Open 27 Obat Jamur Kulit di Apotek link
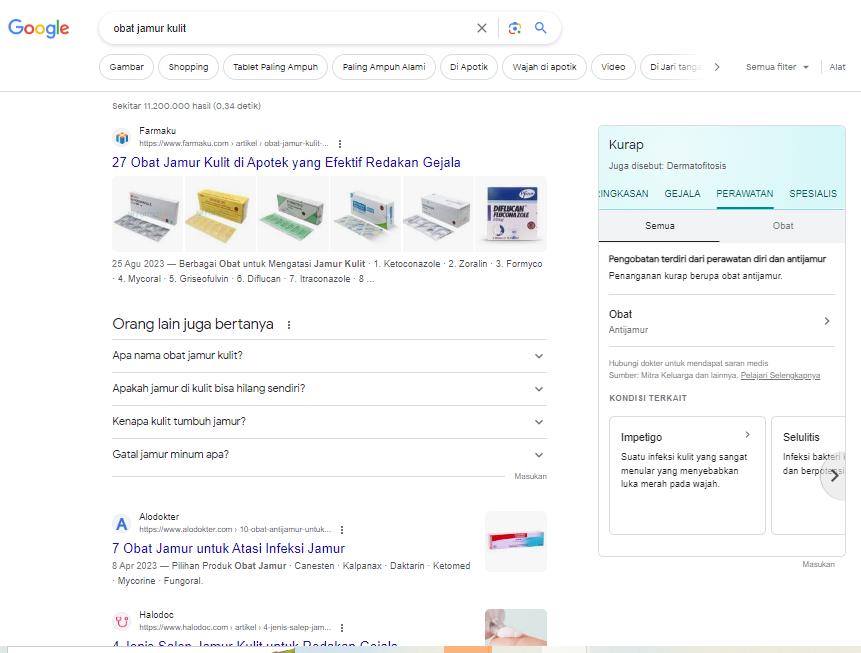Viewport: 861px width, 653px height. click(x=286, y=163)
